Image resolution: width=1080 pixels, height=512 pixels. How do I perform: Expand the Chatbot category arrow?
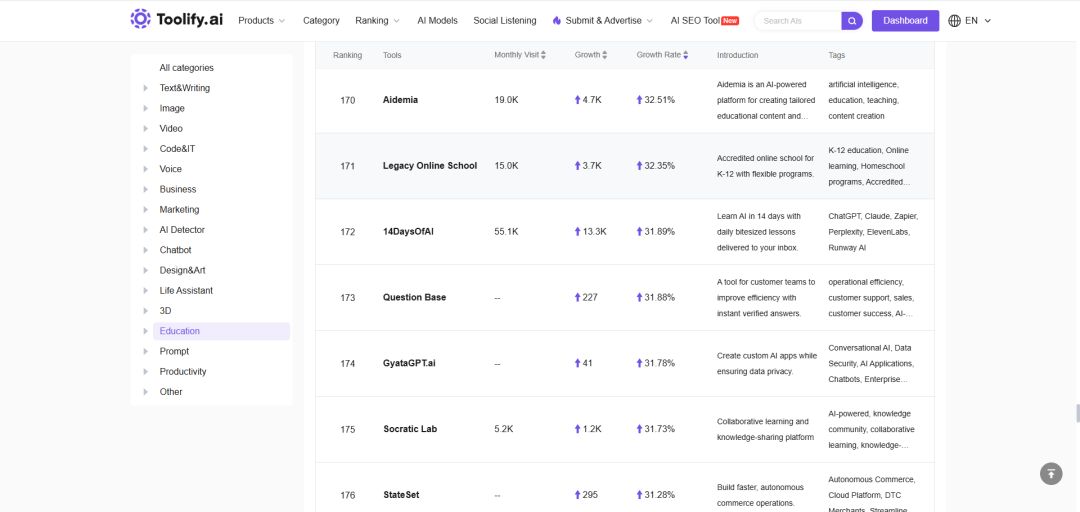coord(145,250)
